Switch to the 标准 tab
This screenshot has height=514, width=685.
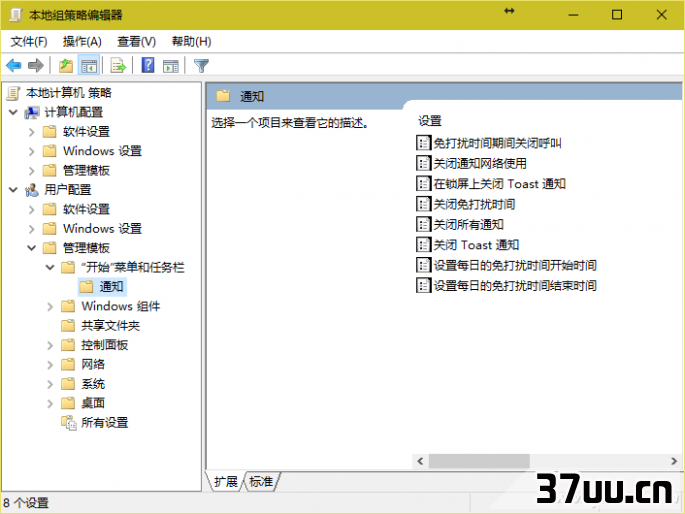point(261,482)
